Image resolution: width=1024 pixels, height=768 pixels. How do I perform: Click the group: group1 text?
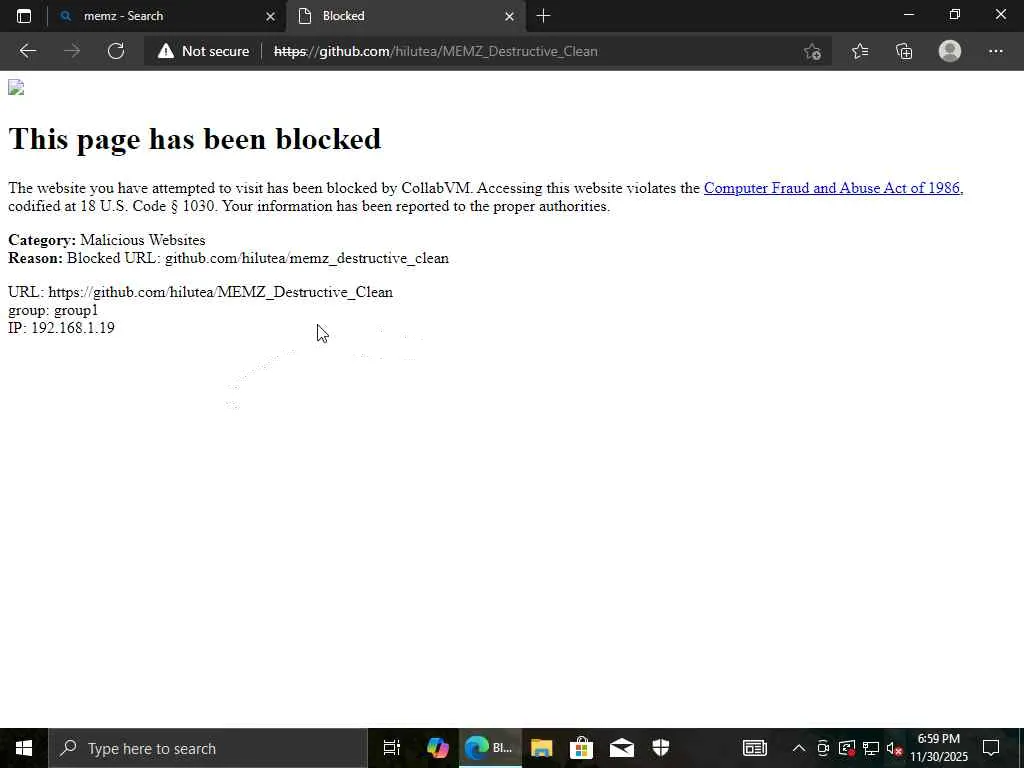(53, 310)
